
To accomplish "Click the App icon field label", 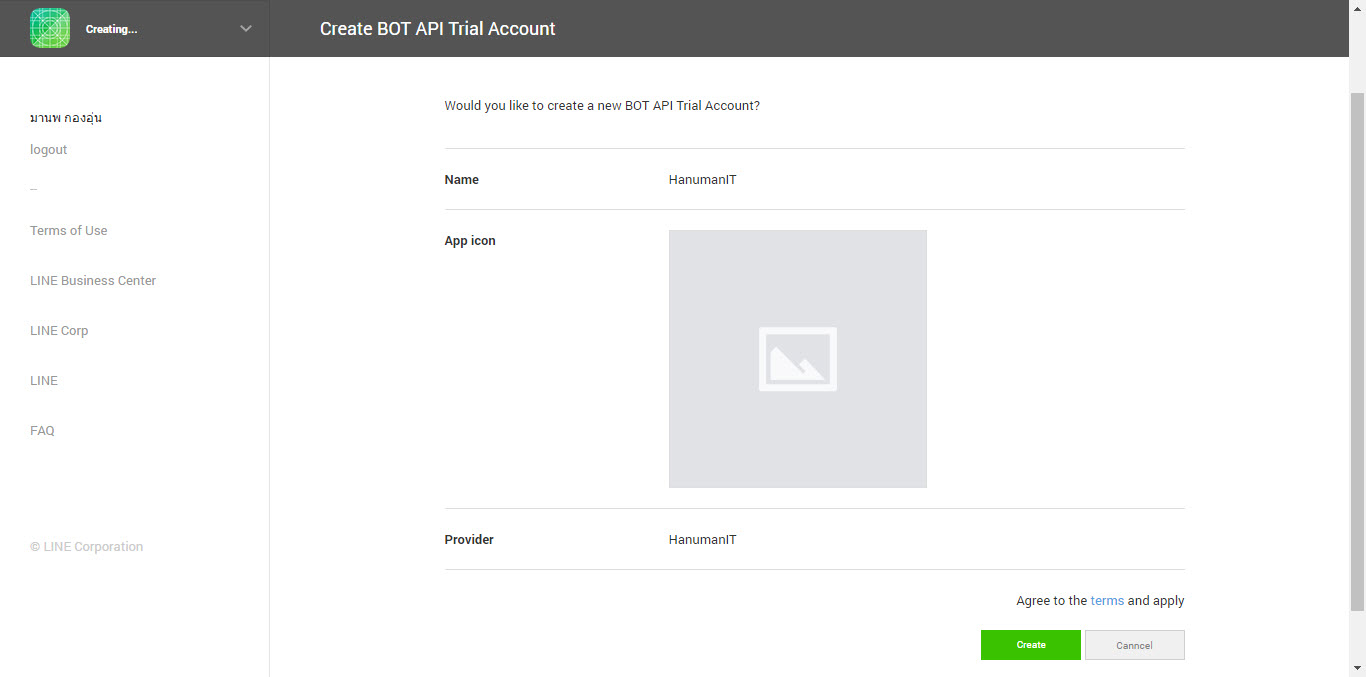I will (x=470, y=241).
